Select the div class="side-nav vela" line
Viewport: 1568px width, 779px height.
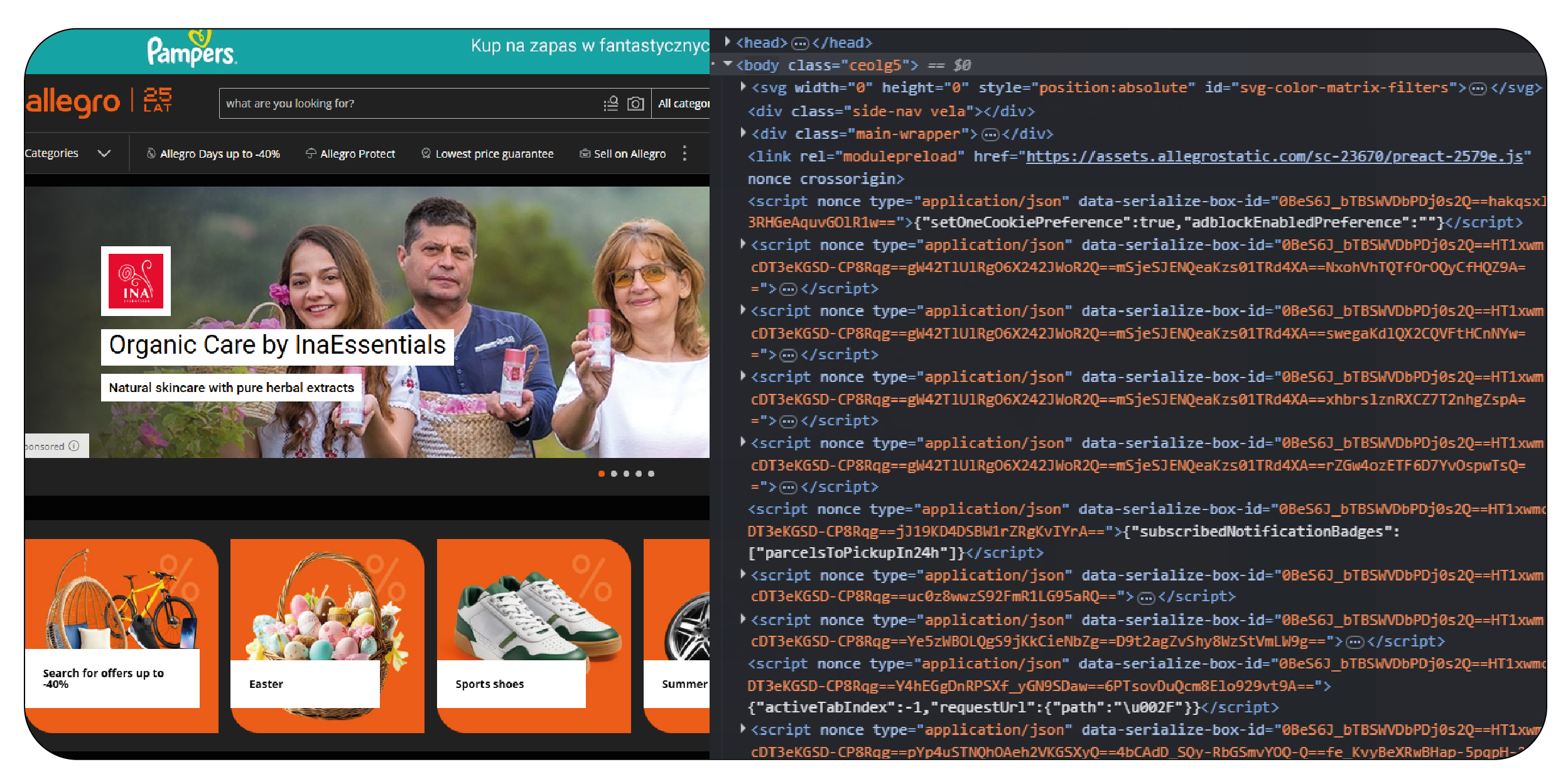891,112
